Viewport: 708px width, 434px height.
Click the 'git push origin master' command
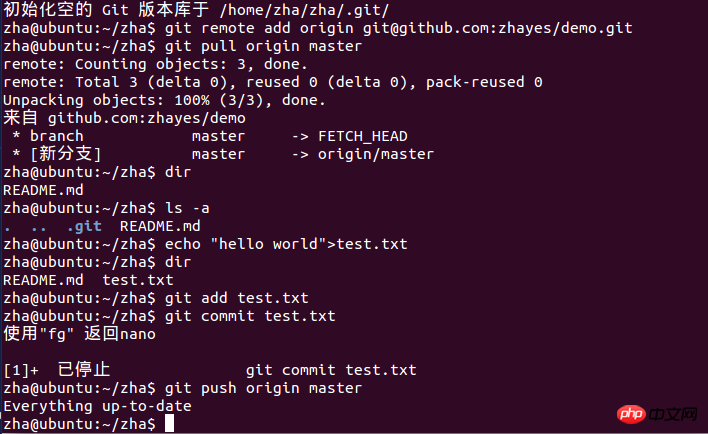tap(263, 388)
